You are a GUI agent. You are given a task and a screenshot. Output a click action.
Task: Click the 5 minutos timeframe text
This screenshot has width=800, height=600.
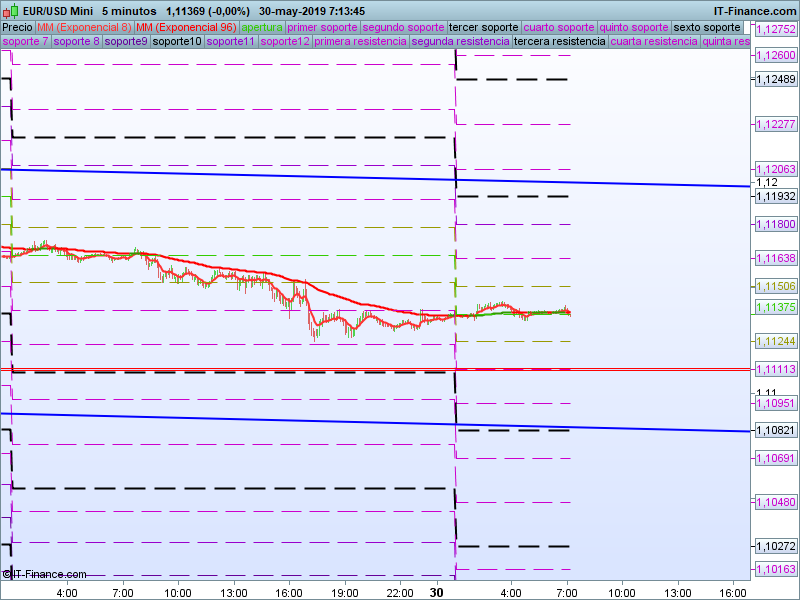tap(129, 11)
